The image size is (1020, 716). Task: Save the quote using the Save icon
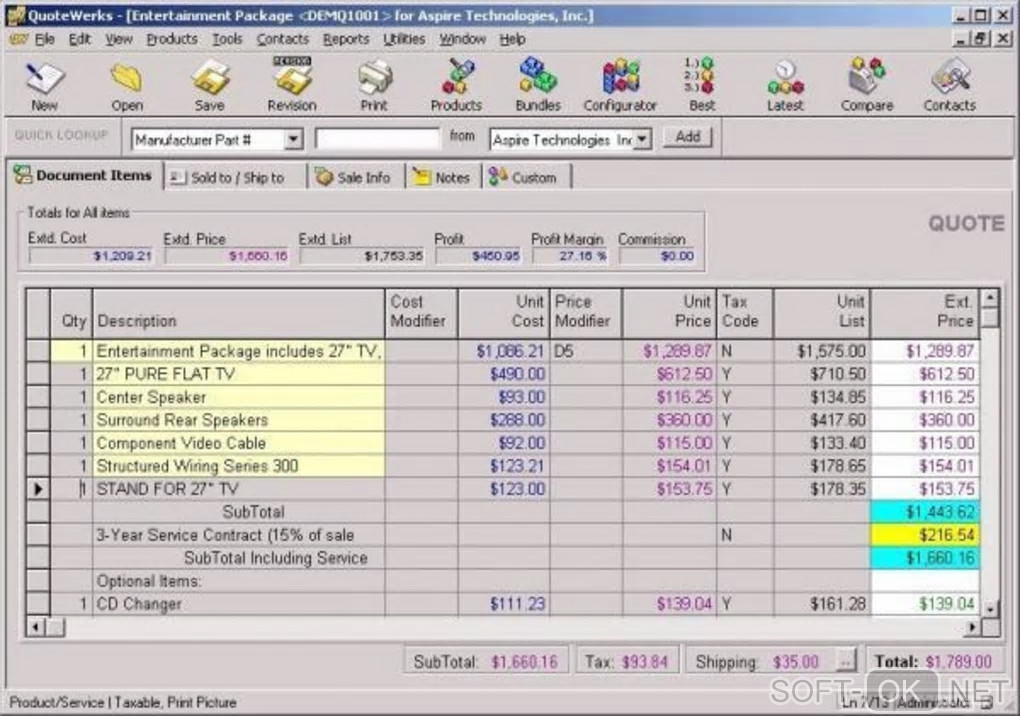pos(209,85)
